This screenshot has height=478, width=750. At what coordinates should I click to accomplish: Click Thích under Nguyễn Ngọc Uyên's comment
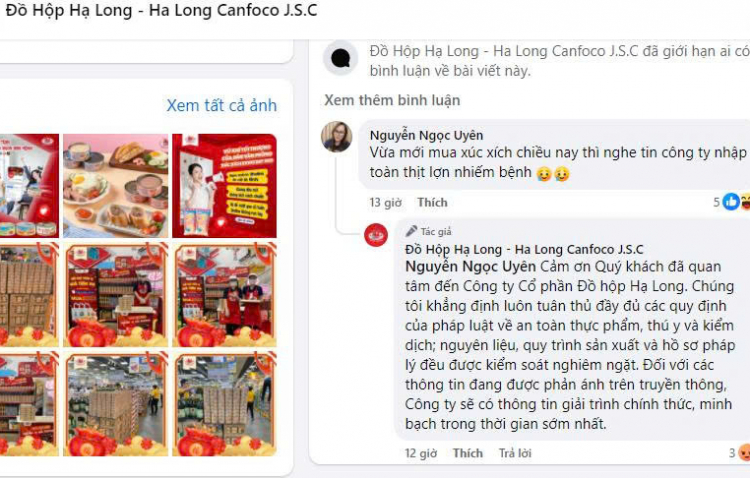(432, 202)
